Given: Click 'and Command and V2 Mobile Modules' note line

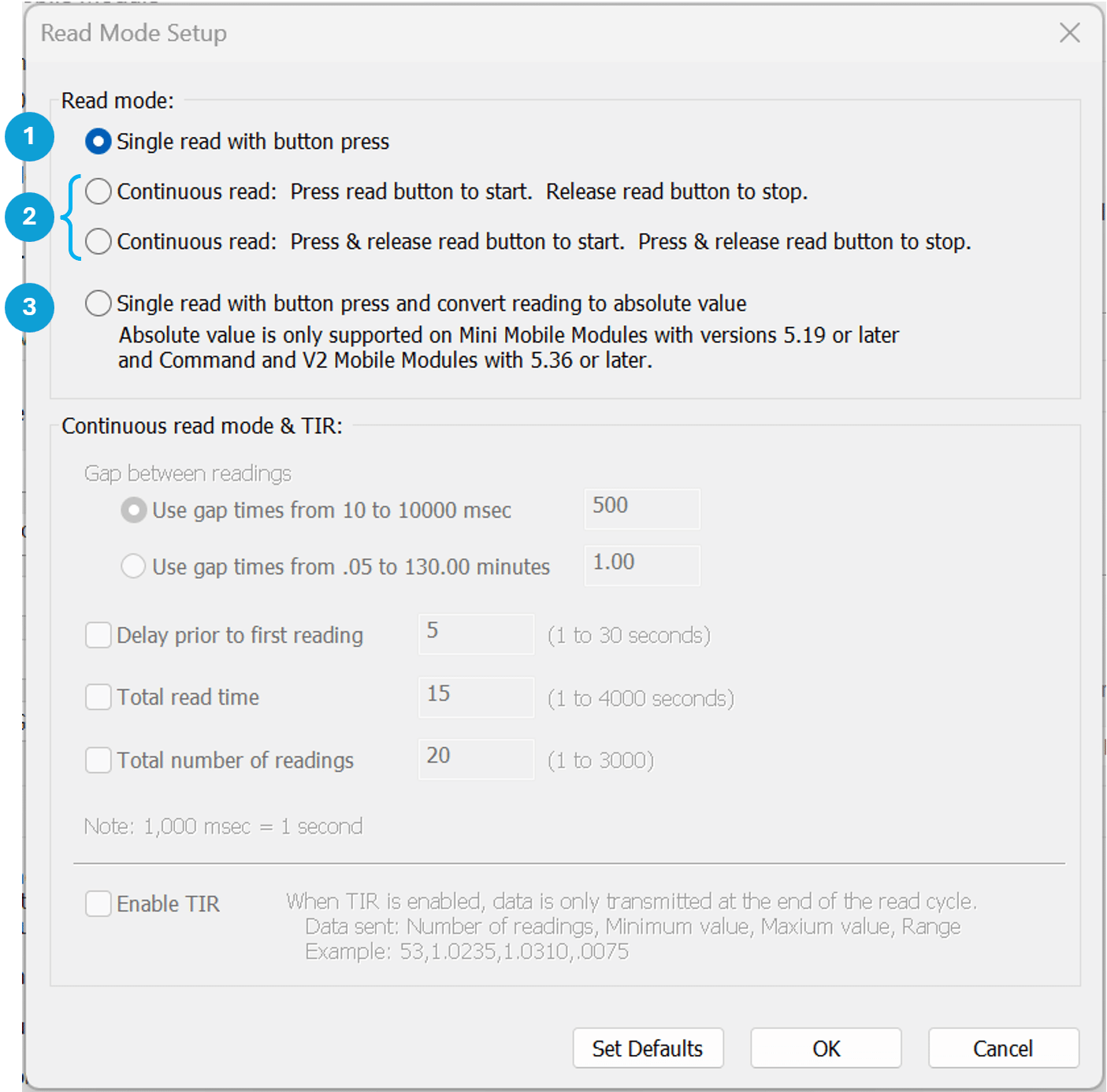Looking at the screenshot, I should tap(385, 361).
